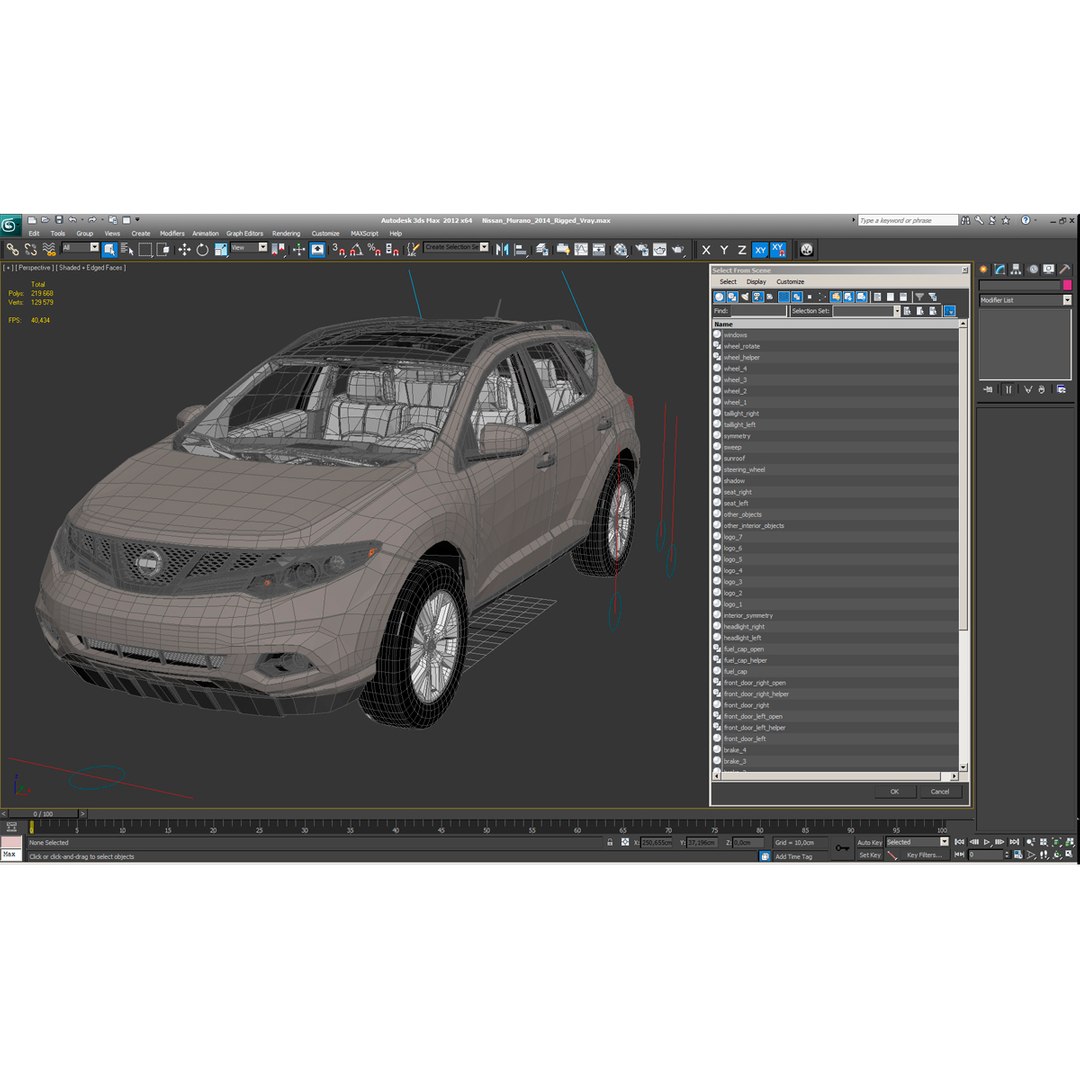Open the Rendering menu
1080x1080 pixels.
point(286,233)
